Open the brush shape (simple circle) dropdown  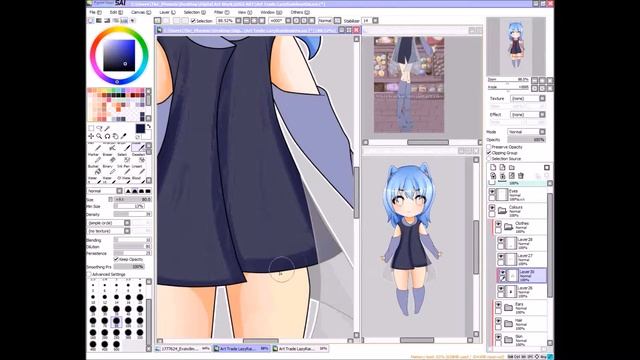[x=109, y=223]
